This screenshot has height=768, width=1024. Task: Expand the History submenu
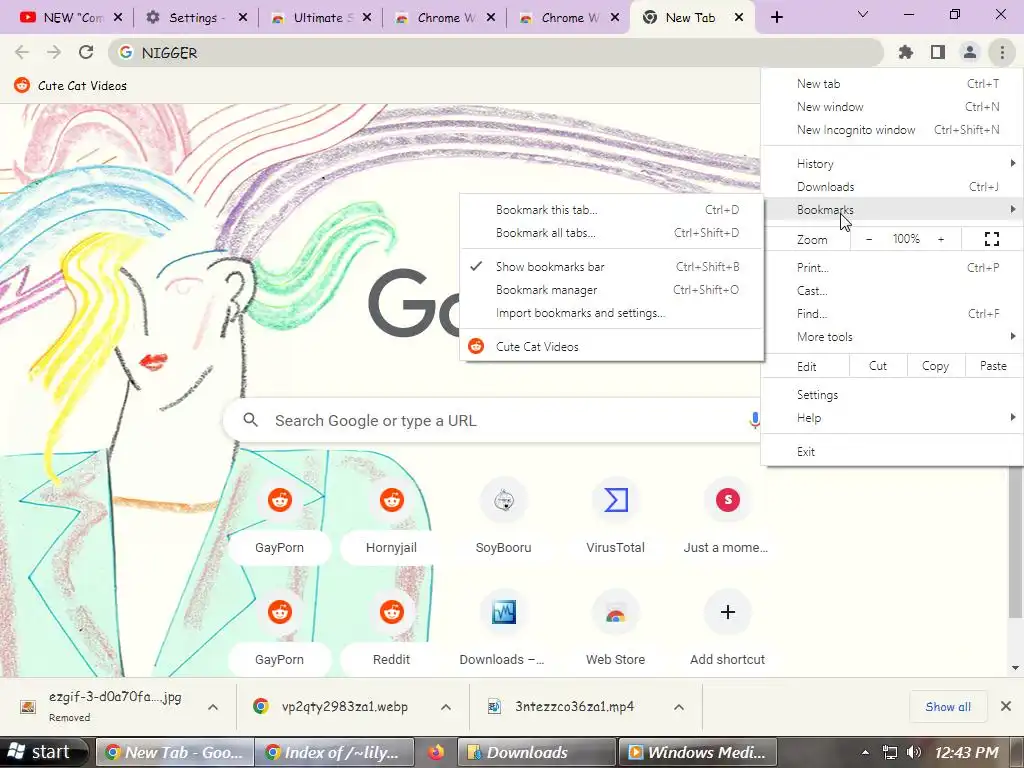(892, 163)
